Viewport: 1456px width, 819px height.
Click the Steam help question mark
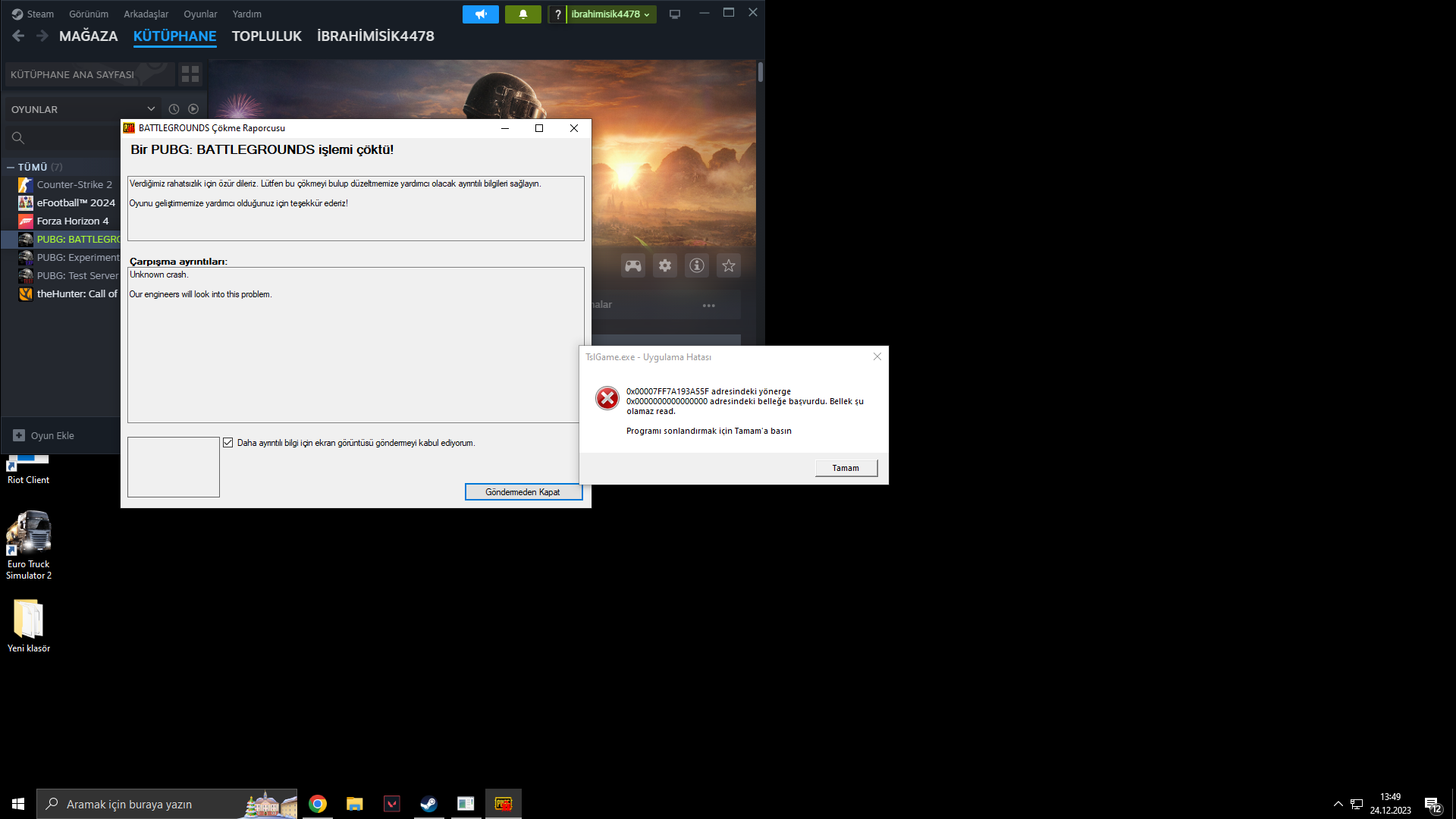tap(557, 14)
